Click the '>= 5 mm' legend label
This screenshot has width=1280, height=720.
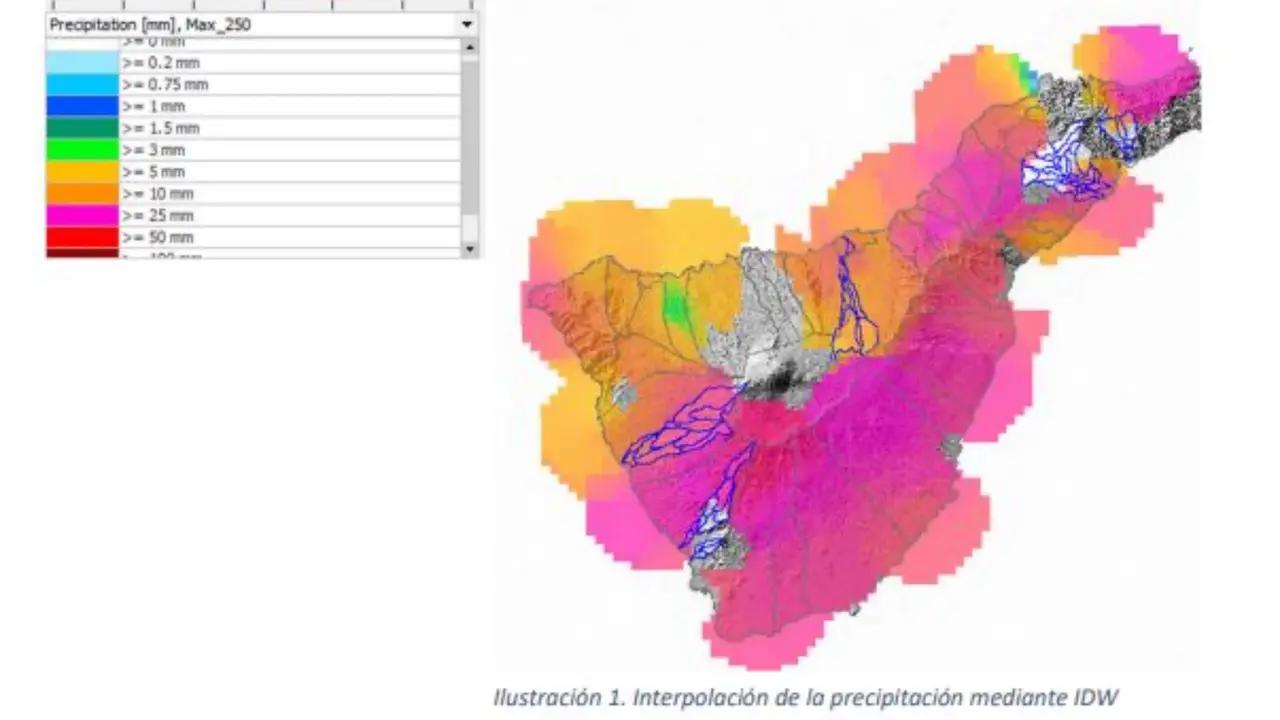pyautogui.click(x=153, y=172)
